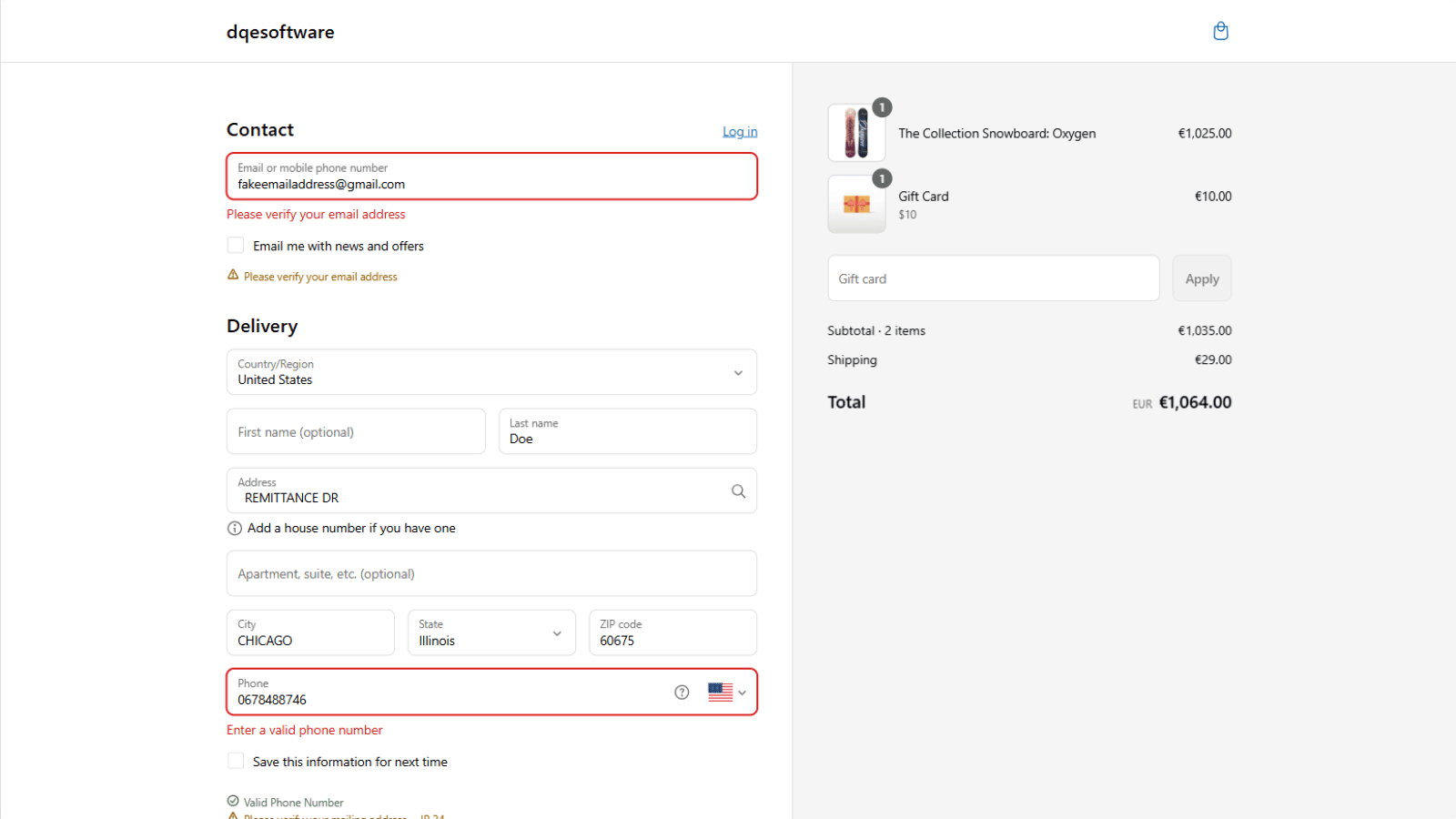Click the checkmark icon beside Valid Phone Number

[233, 802]
